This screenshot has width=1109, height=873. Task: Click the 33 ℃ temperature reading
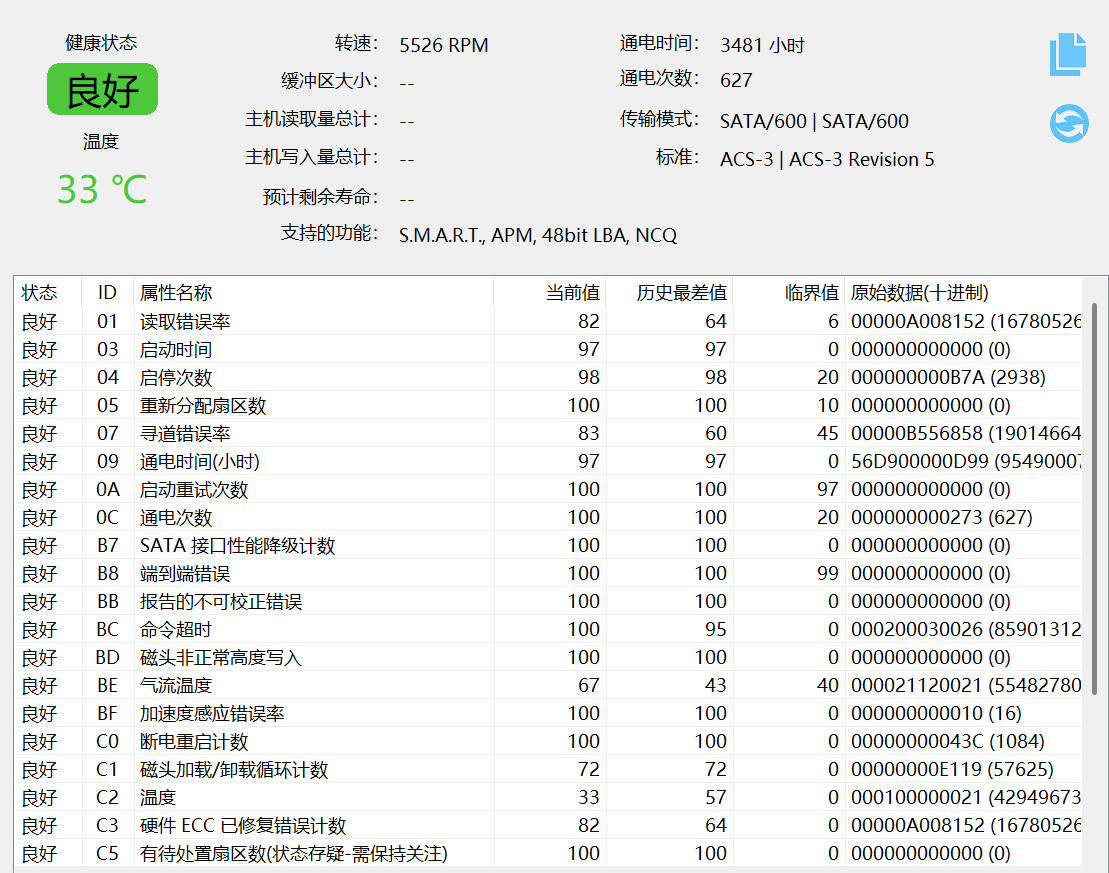pos(102,189)
